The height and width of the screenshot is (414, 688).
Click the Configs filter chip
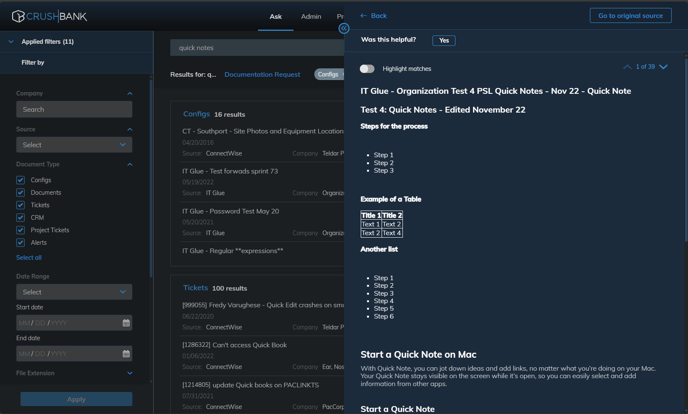tap(329, 75)
